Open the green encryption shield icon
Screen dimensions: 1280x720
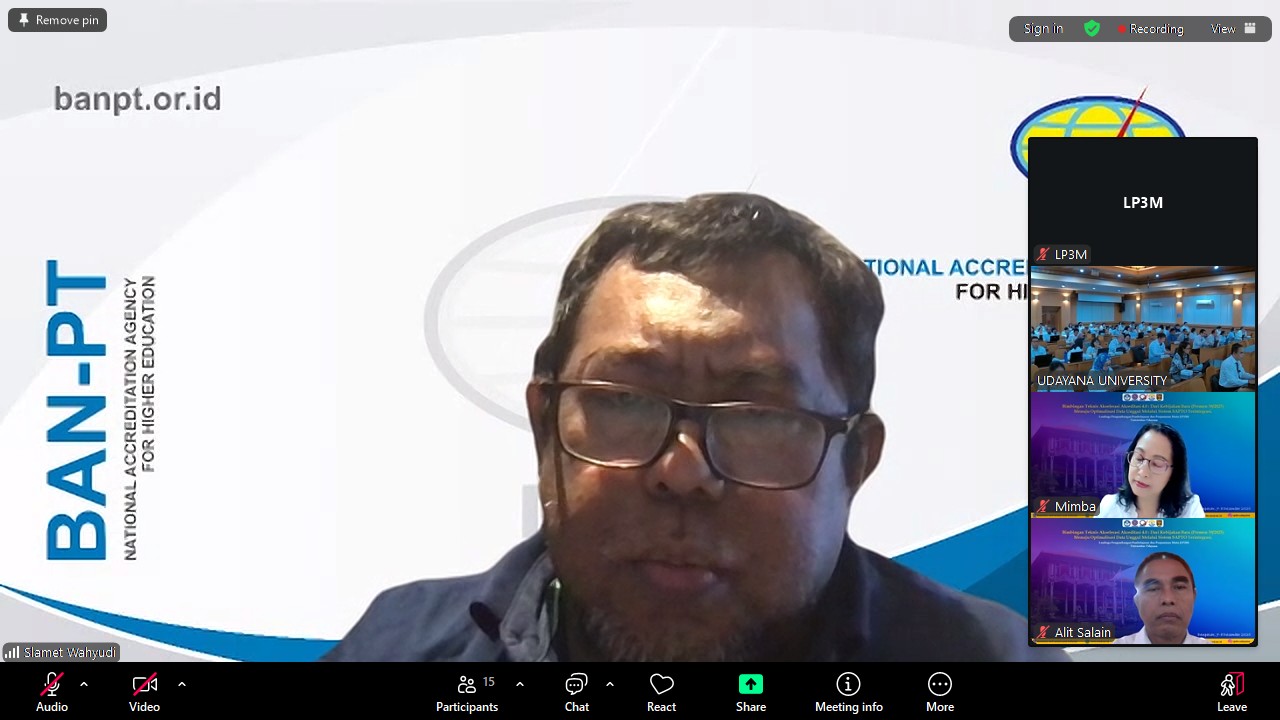1092,29
